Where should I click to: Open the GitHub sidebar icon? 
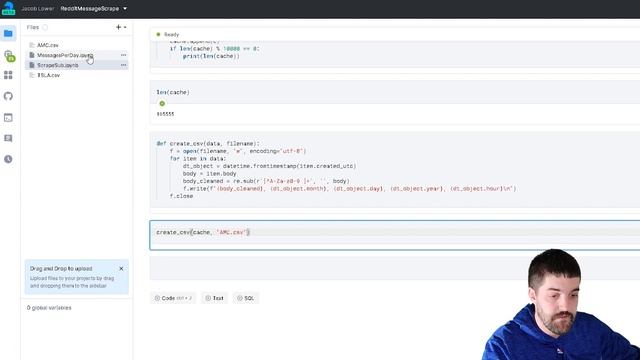coord(8,96)
